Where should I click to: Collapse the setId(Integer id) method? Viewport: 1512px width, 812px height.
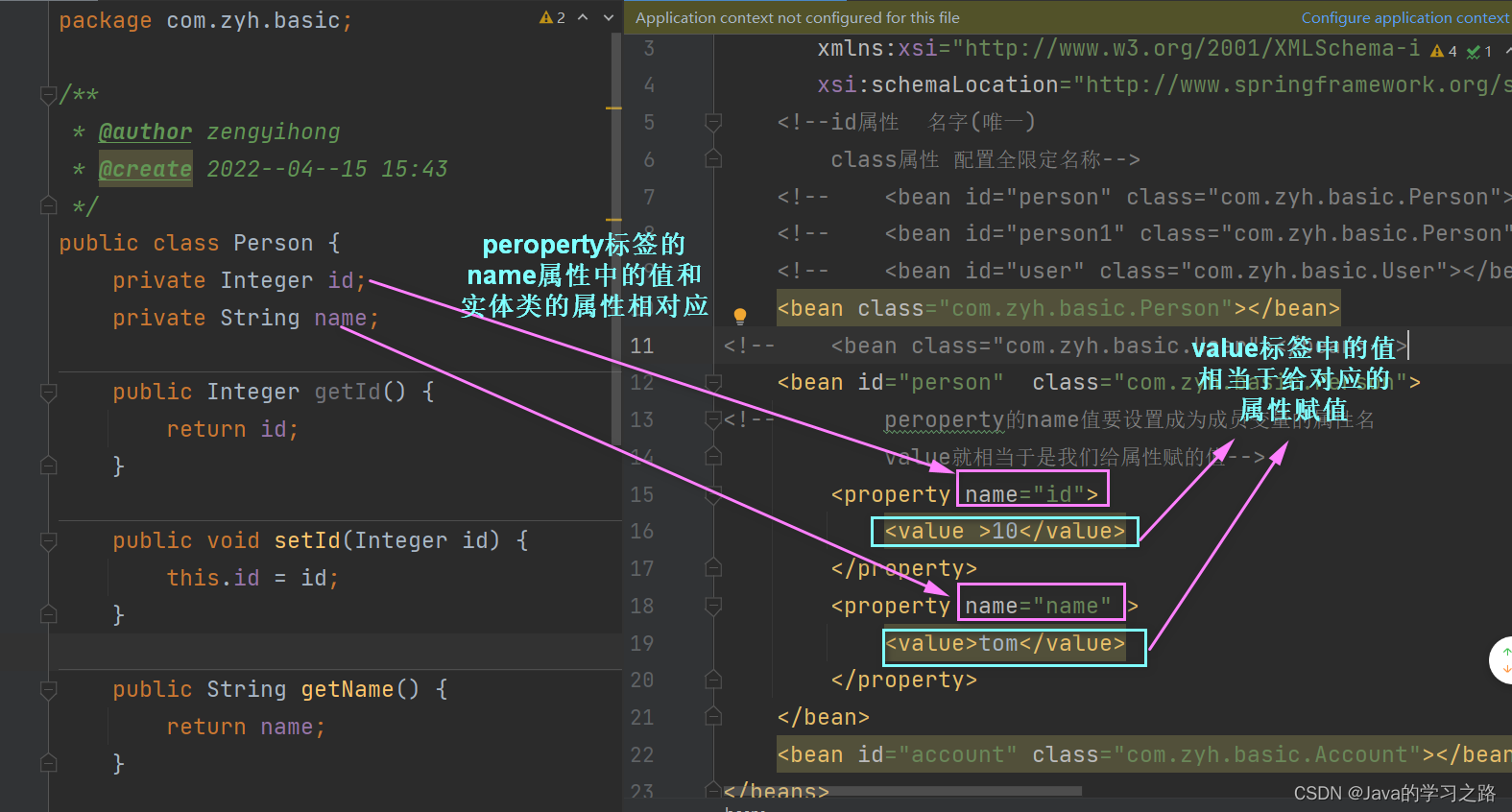pos(48,540)
